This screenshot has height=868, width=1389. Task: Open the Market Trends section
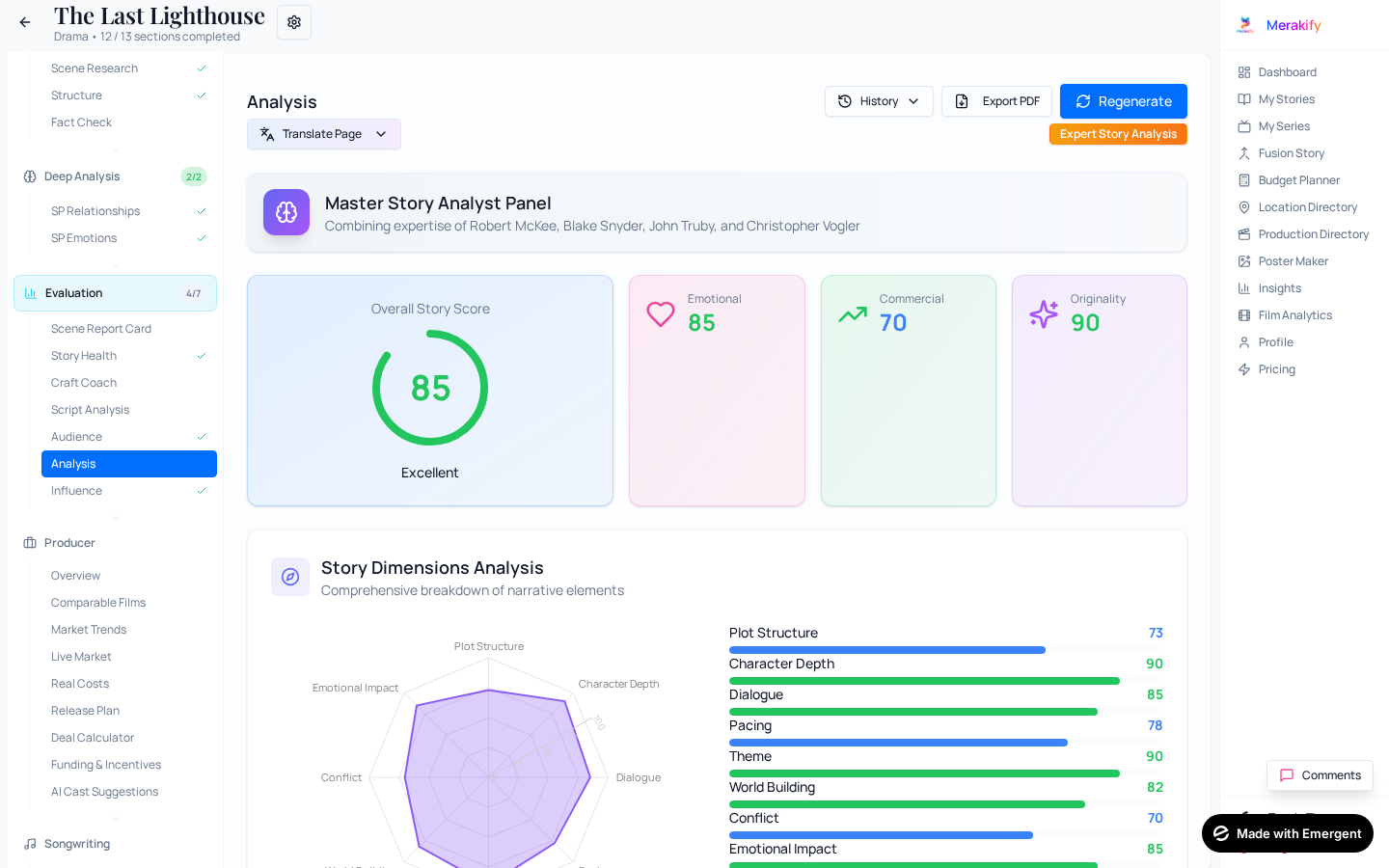[x=129, y=630]
